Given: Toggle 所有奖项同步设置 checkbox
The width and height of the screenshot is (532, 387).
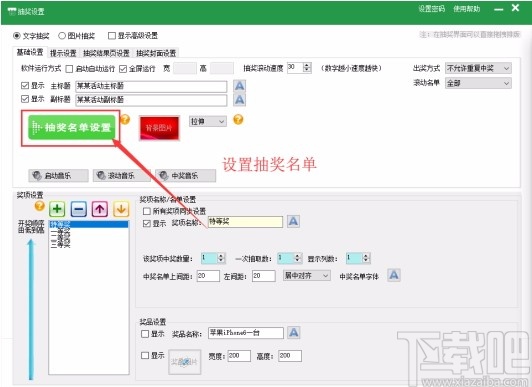Looking at the screenshot, I should point(147,211).
